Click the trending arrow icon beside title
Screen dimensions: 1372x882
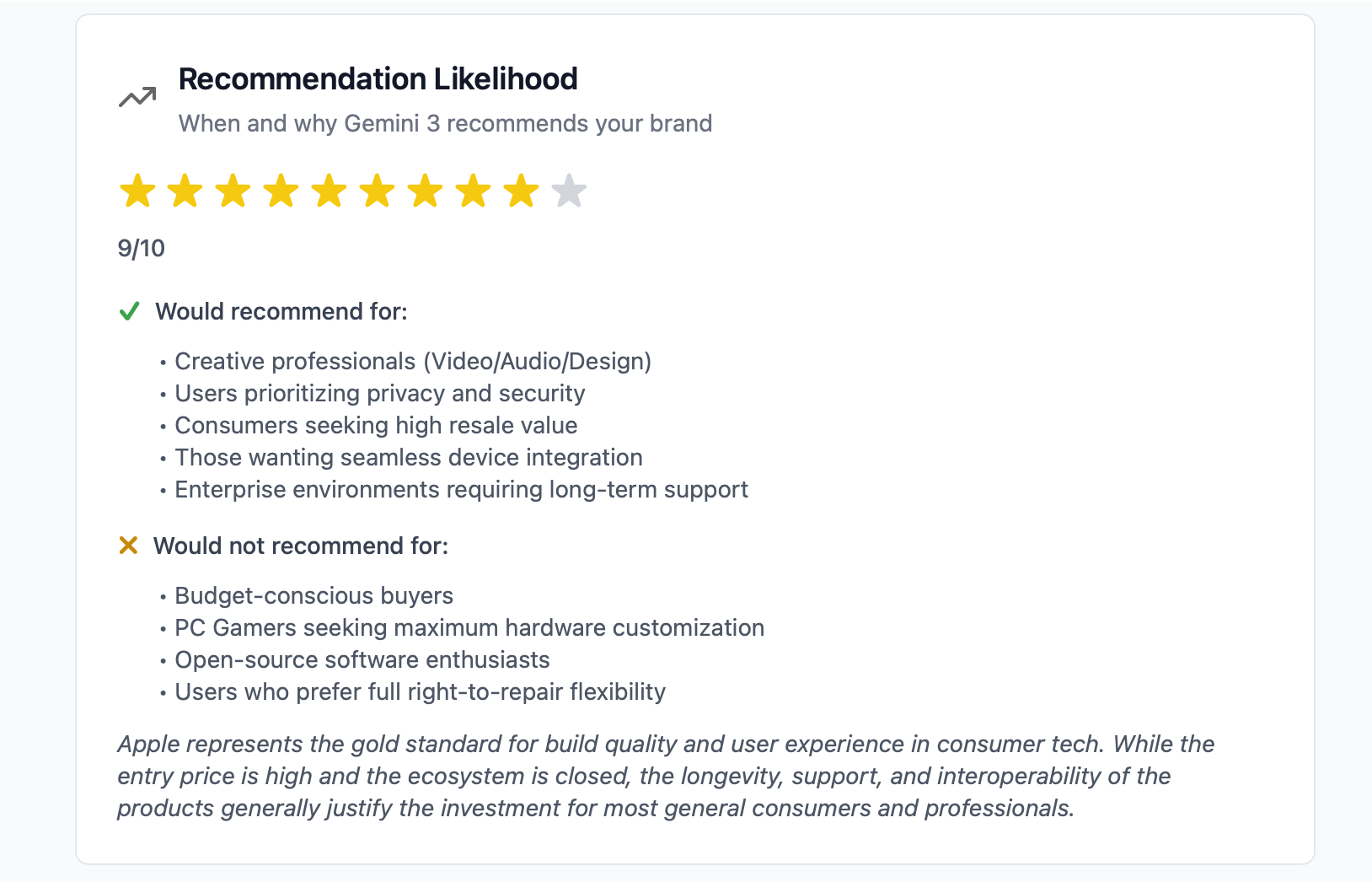pos(137,98)
